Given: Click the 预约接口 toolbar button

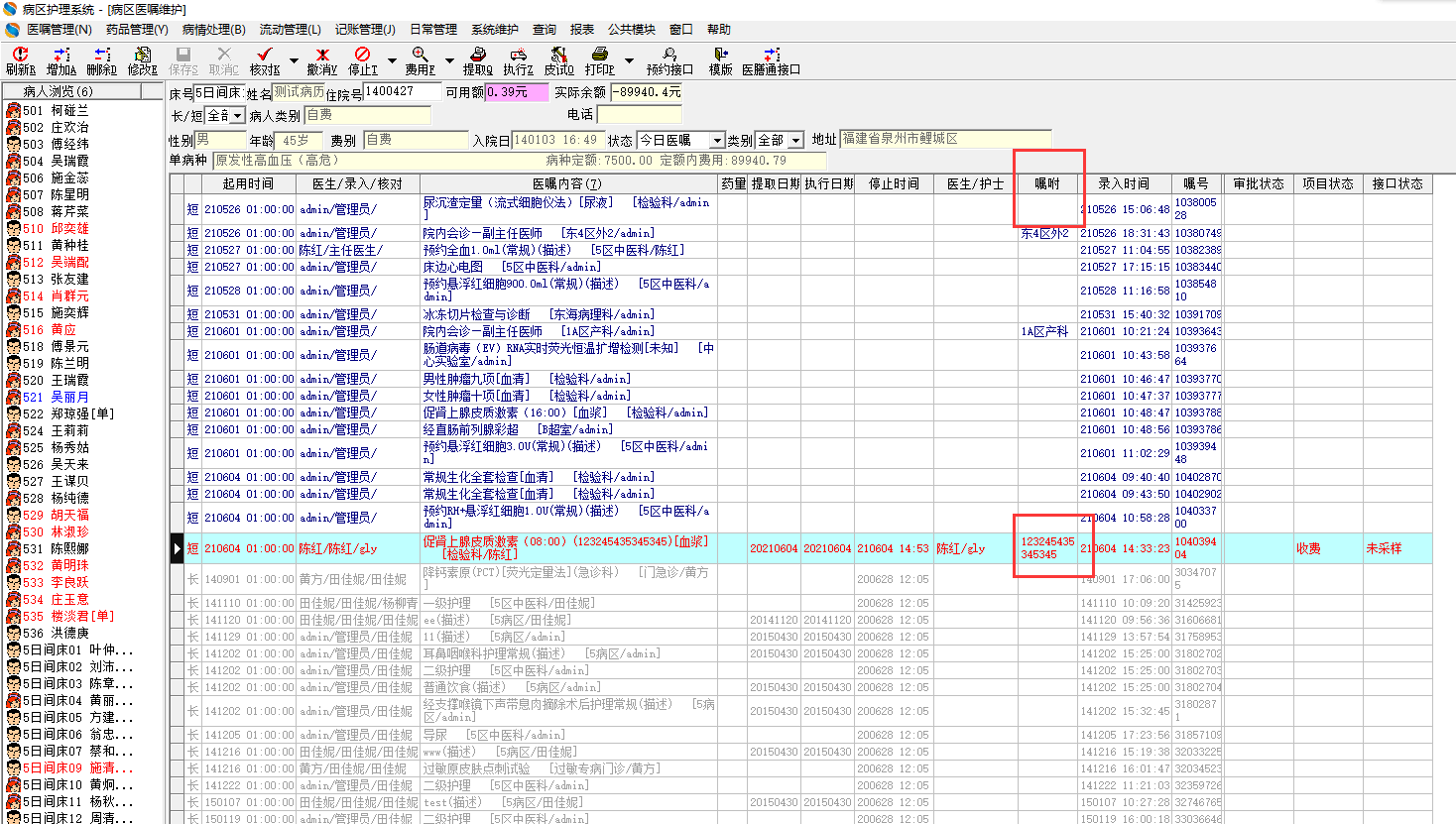Looking at the screenshot, I should point(669,60).
